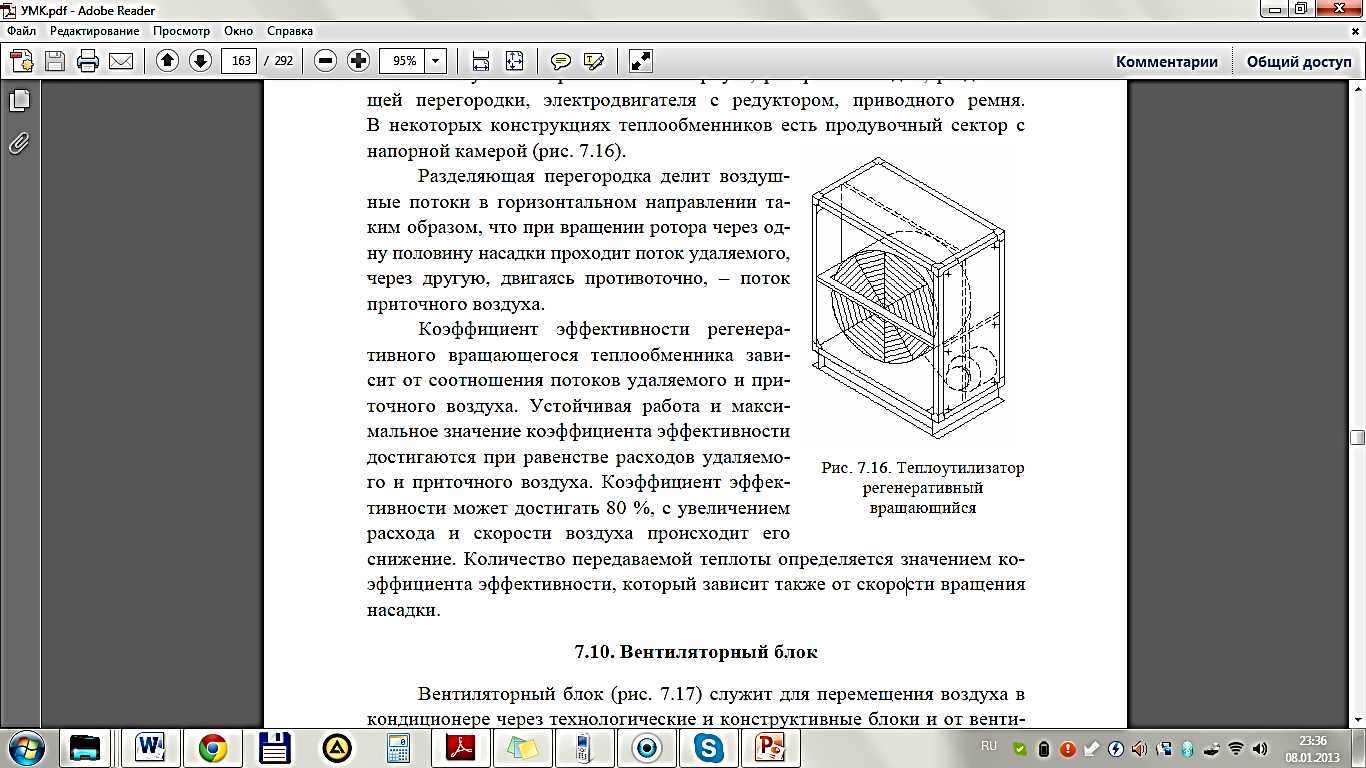
Task: Open the Комментарии pane
Action: coord(1167,61)
